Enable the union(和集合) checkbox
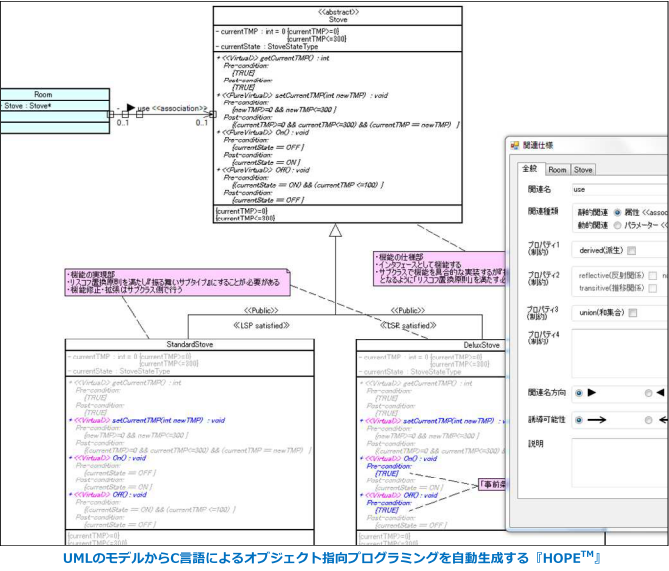669x571 pixels. [633, 313]
